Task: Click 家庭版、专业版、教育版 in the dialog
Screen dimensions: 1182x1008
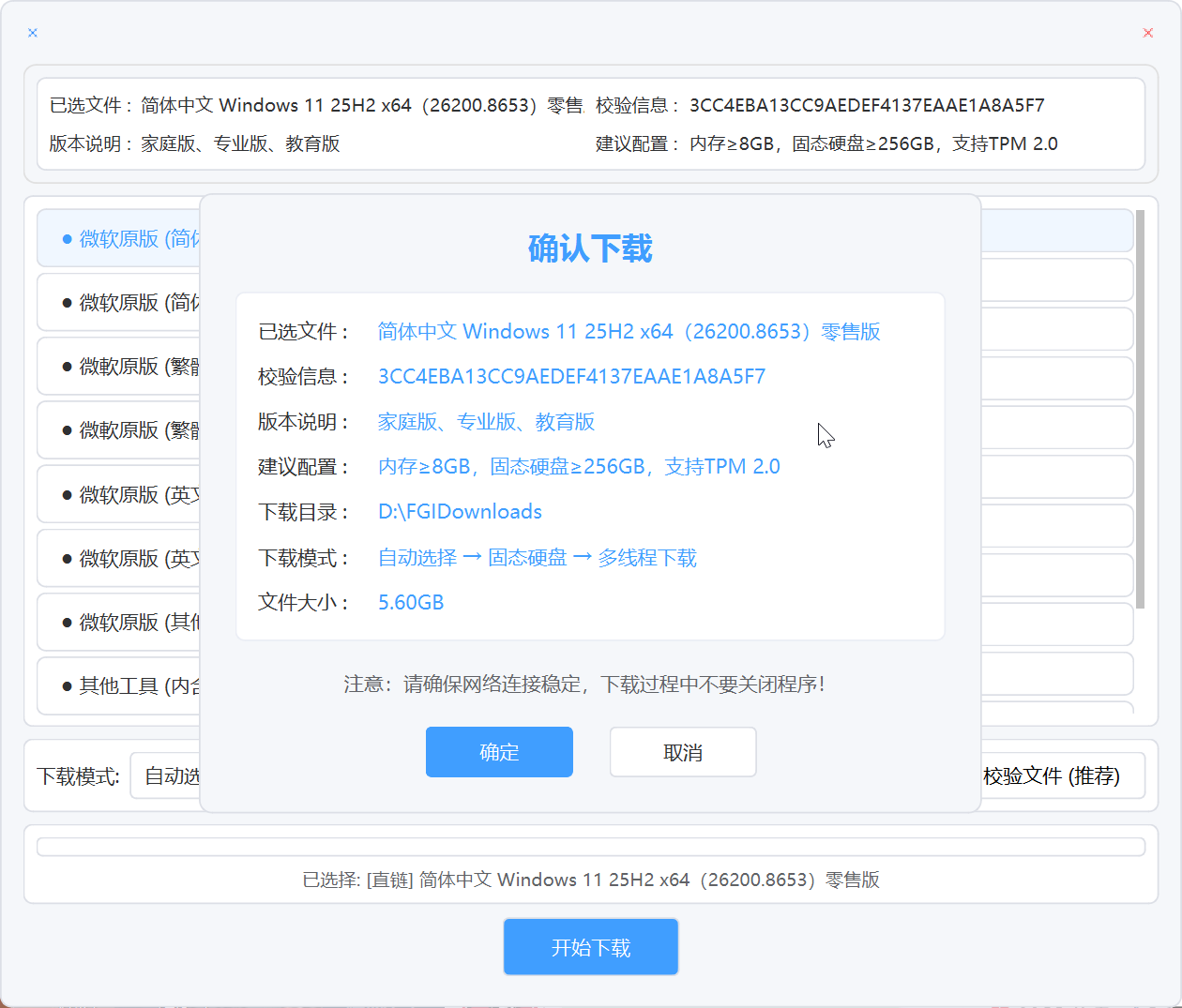Action: 486,422
